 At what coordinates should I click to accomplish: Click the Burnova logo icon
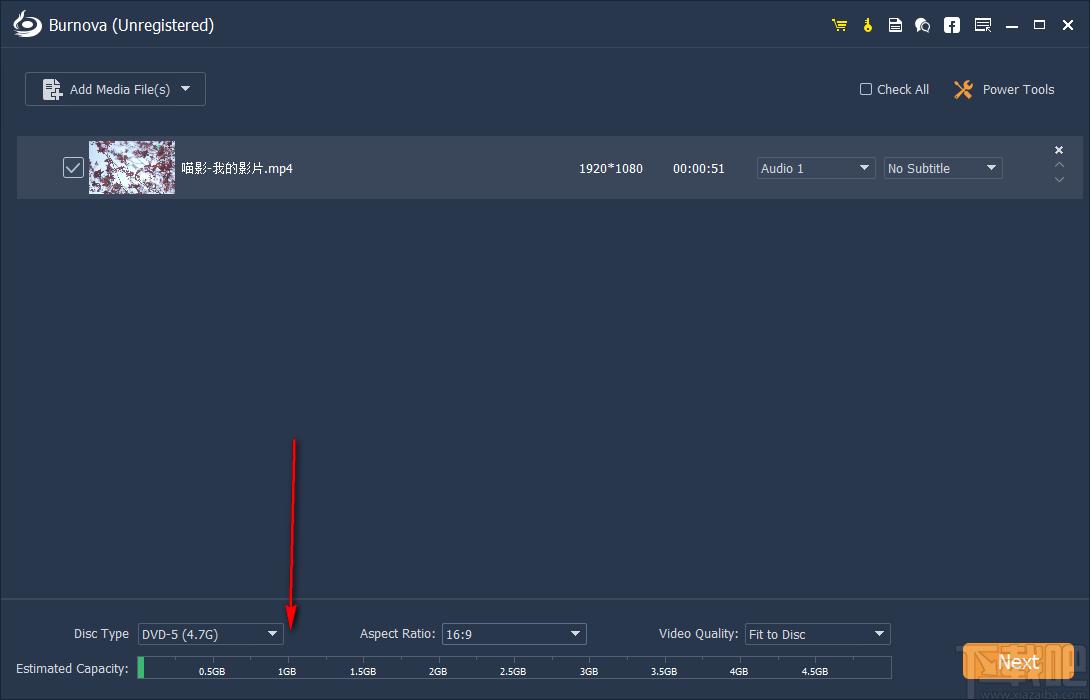click(x=27, y=24)
